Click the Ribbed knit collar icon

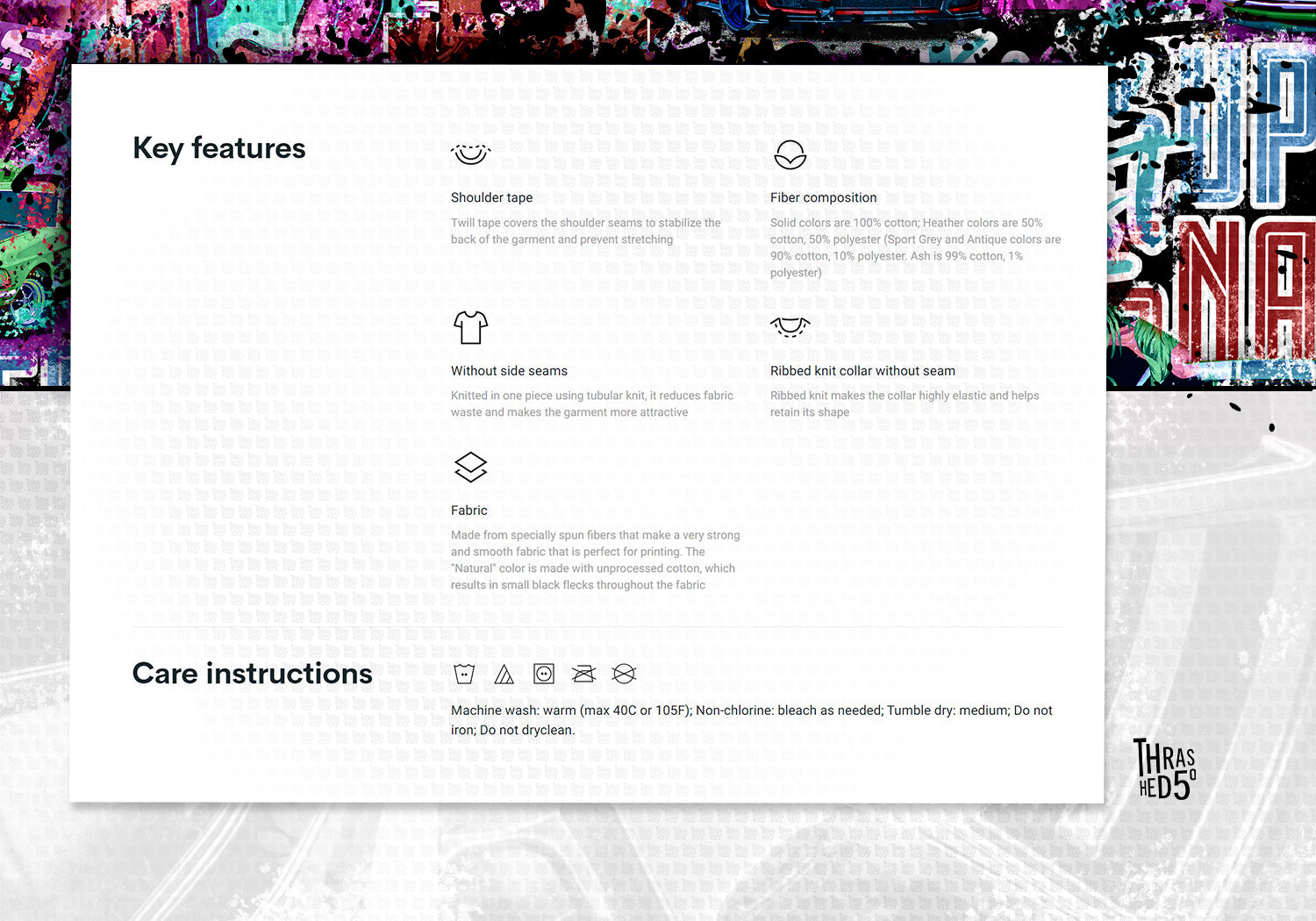(x=790, y=327)
